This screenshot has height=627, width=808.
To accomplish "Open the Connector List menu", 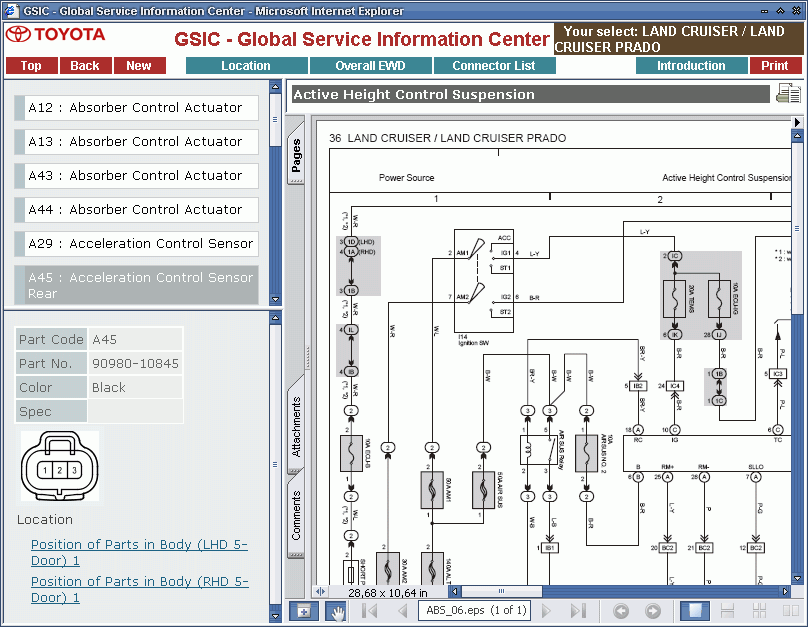I will tap(494, 66).
